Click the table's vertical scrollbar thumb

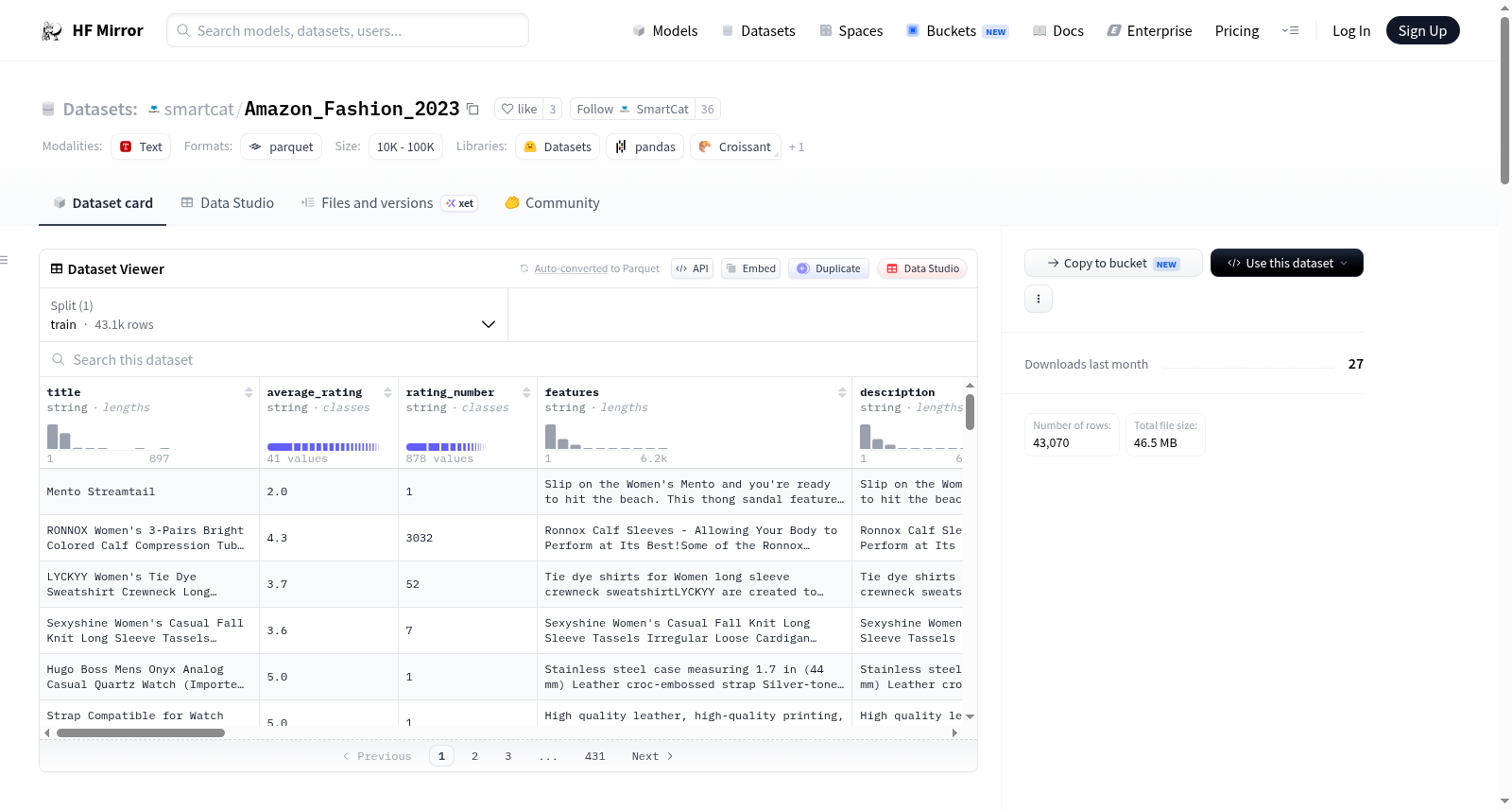[x=970, y=411]
